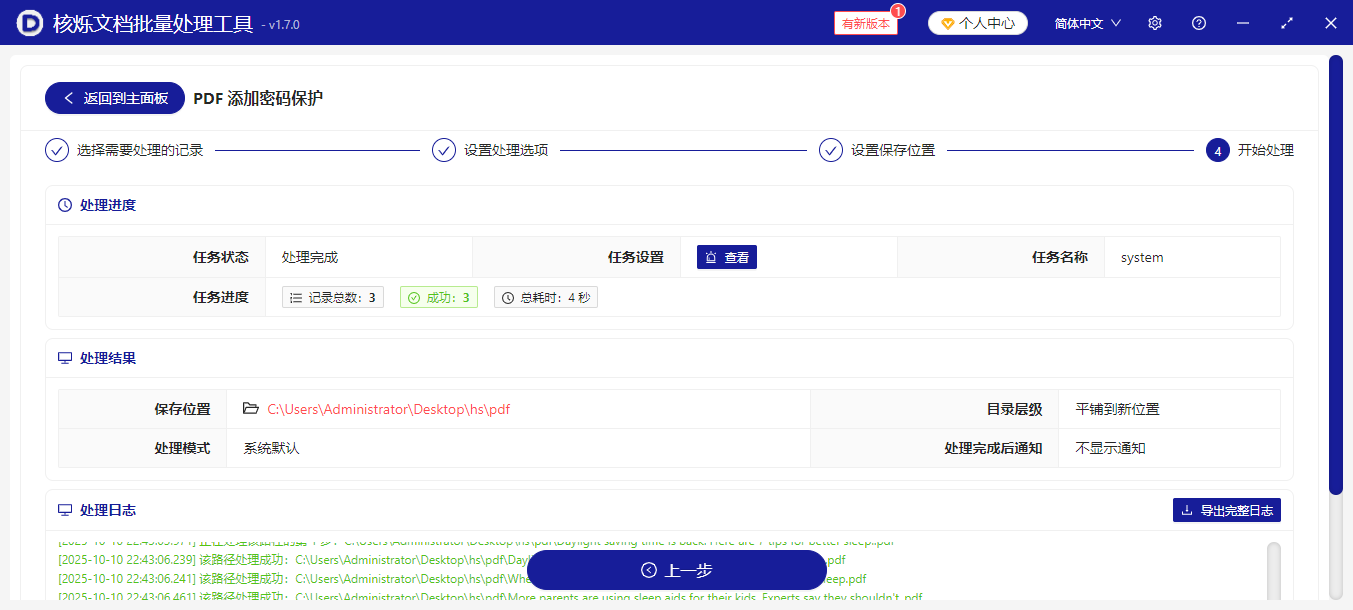This screenshot has height=610, width=1353.
Task: Open the 简体中文 language dropdown
Action: [x=1086, y=22]
